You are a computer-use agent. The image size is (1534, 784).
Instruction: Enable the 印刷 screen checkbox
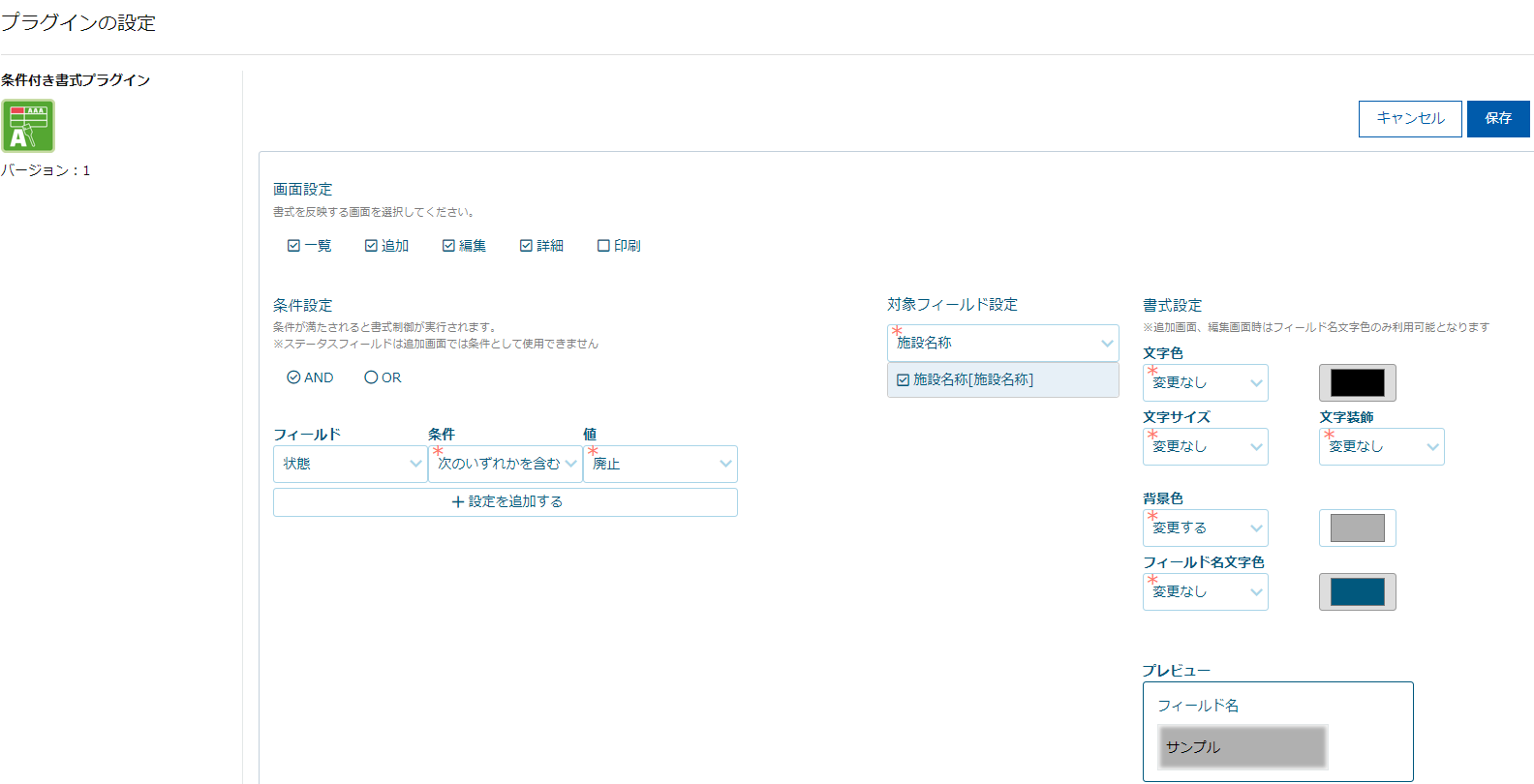coord(603,246)
